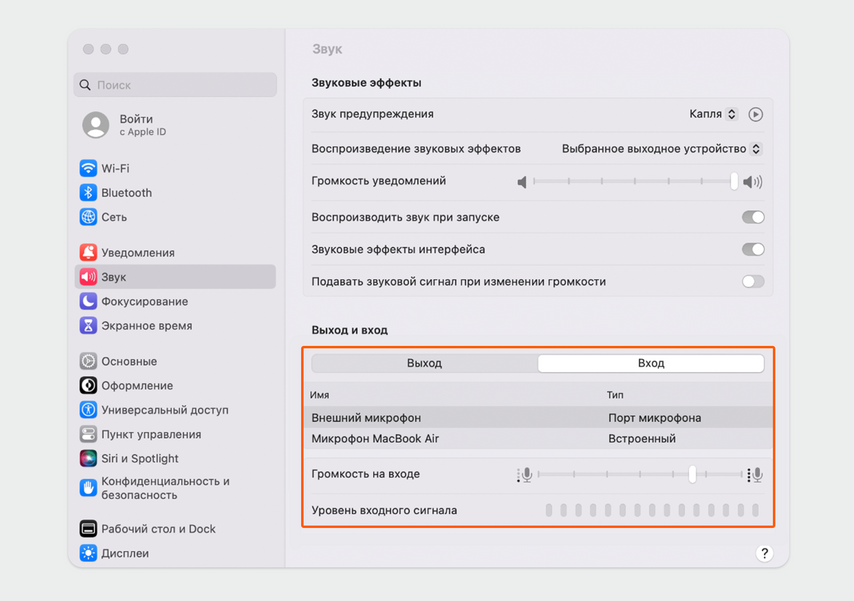
Task: Expand Выбранное выходное устройство dropdown
Action: [x=661, y=149]
